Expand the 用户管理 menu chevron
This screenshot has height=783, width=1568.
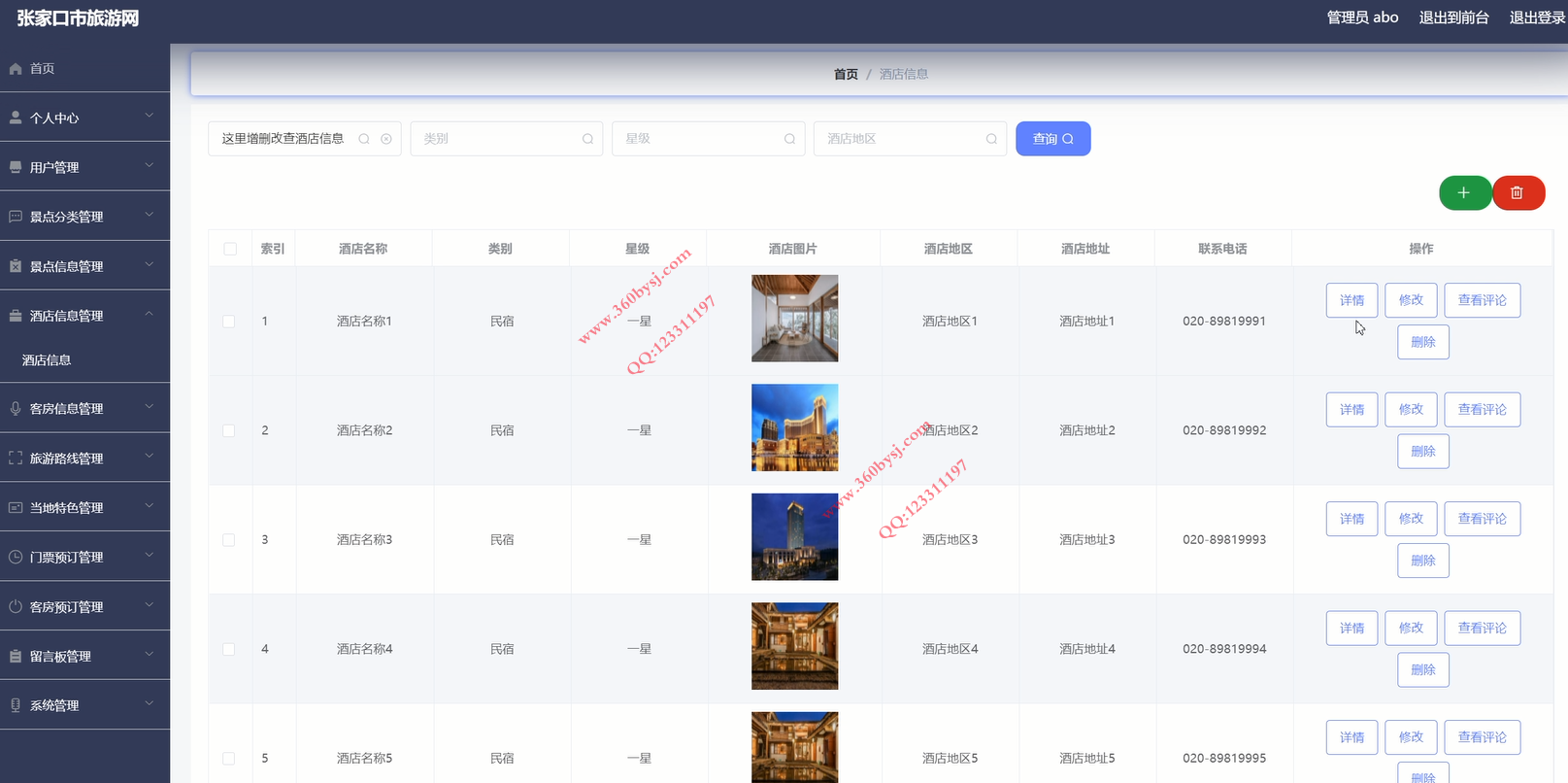[x=150, y=165]
